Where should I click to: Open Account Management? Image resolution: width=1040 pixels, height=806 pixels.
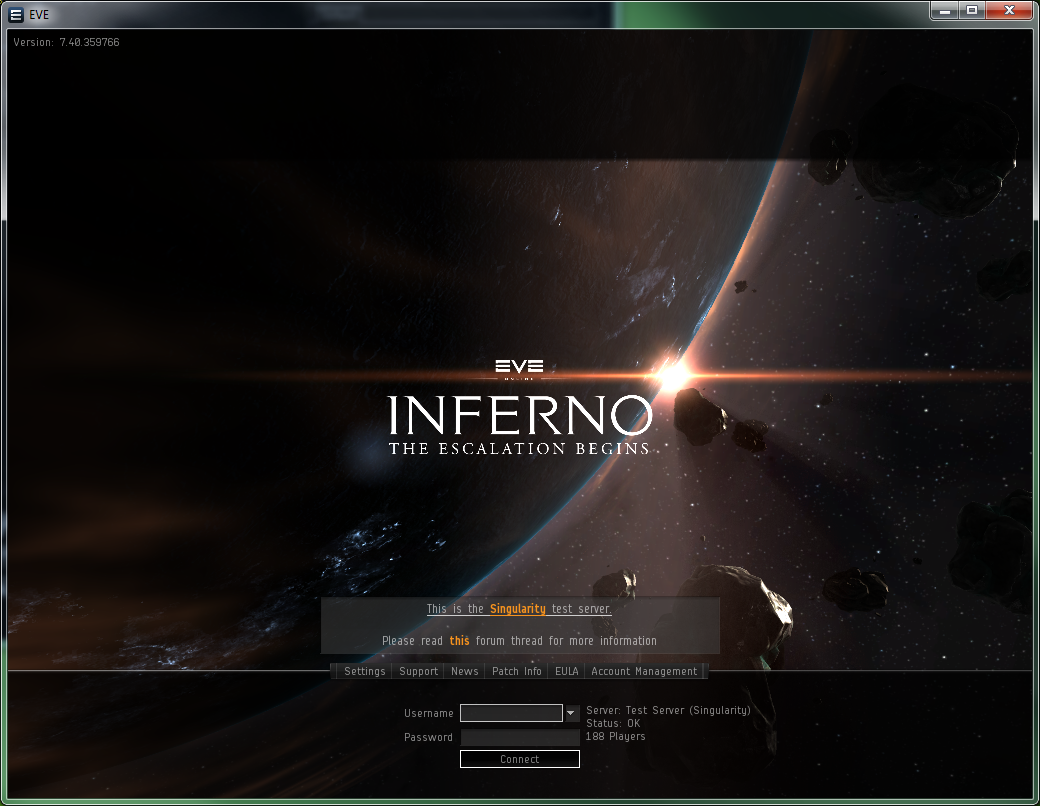[x=643, y=671]
